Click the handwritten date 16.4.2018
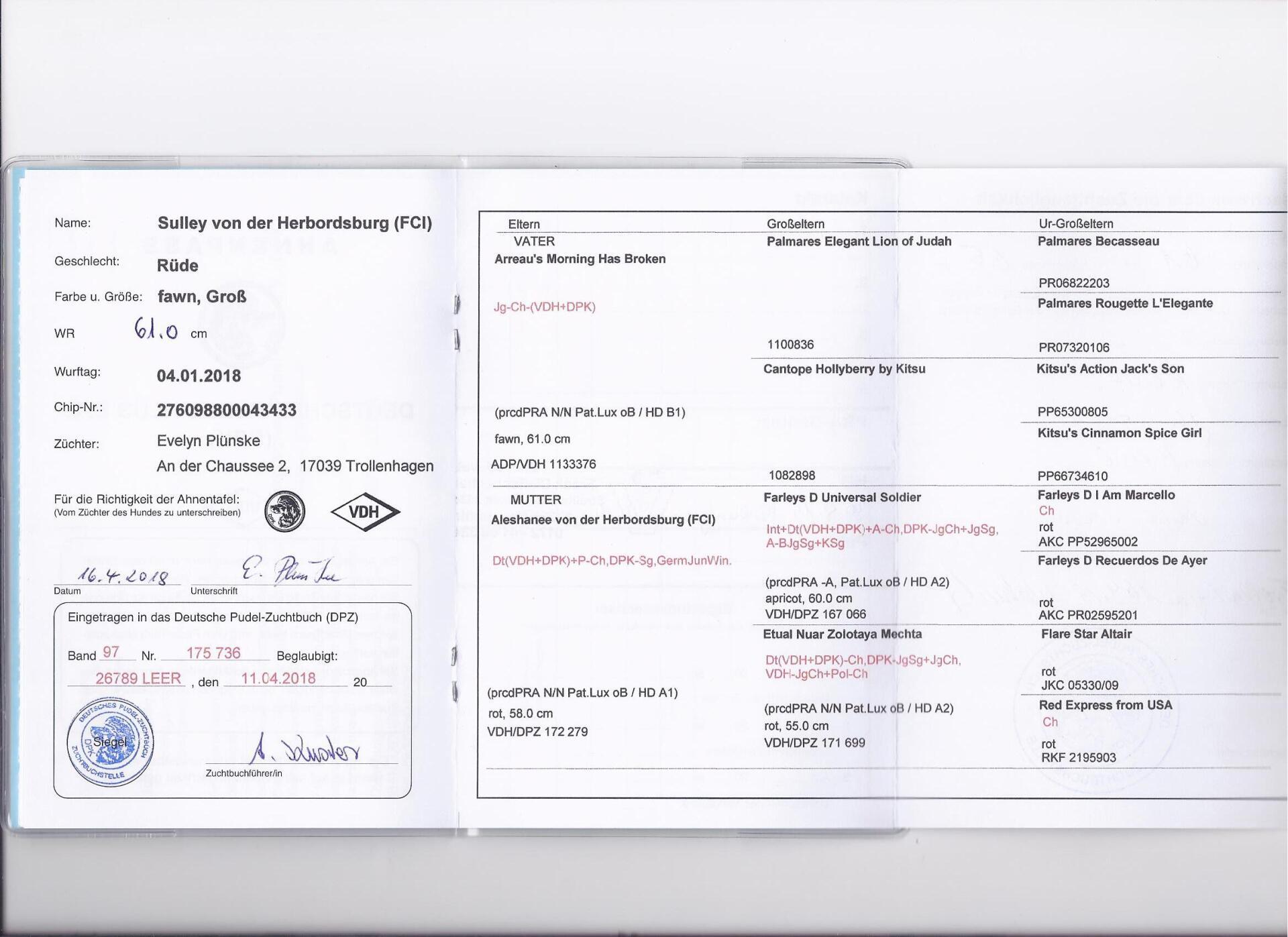The width and height of the screenshot is (1288, 937). [x=123, y=575]
